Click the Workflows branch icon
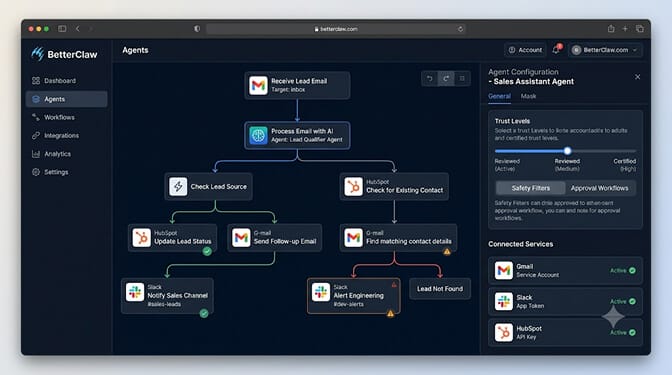The image size is (672, 375). [x=36, y=117]
